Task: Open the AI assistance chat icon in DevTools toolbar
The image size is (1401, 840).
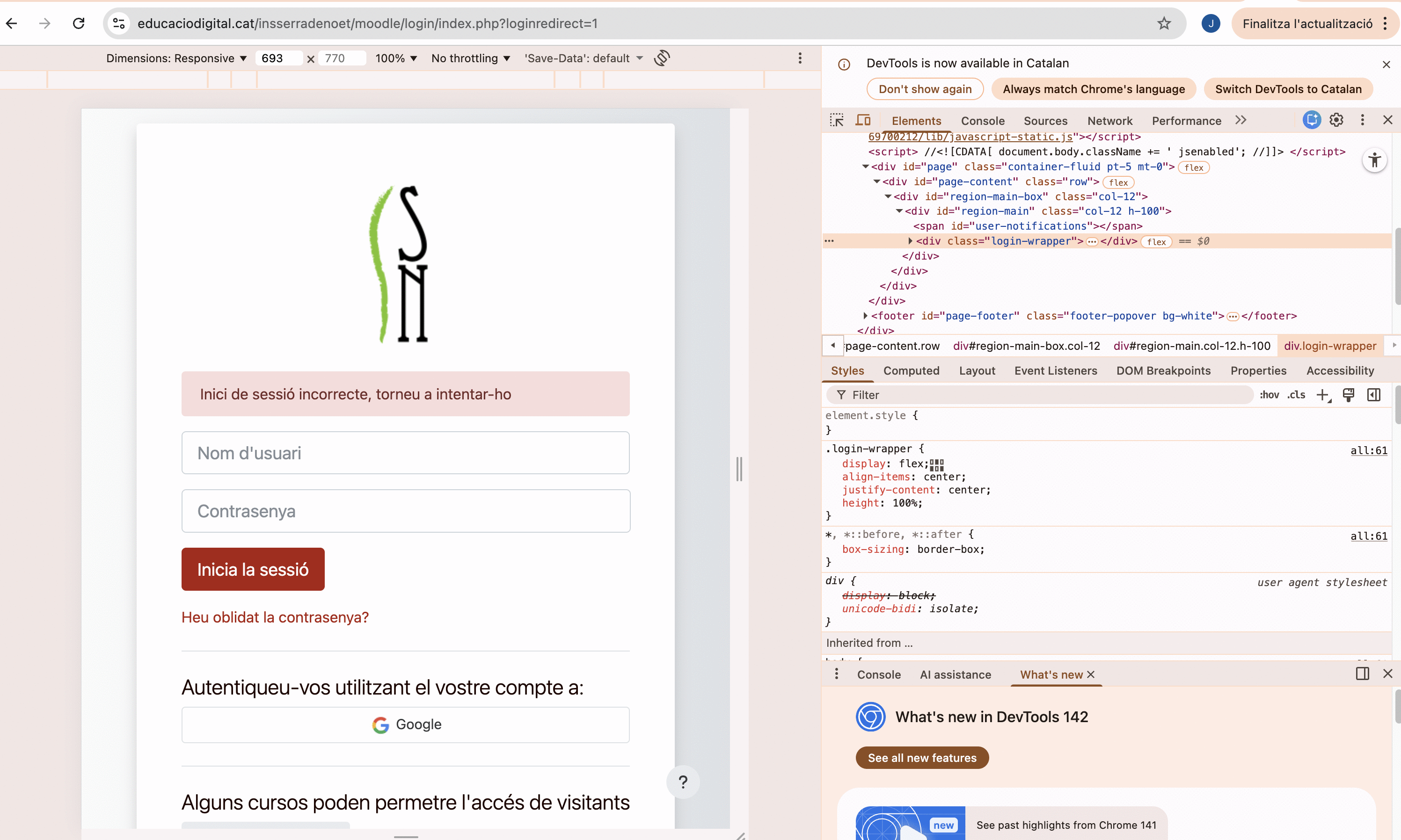Action: (1311, 120)
